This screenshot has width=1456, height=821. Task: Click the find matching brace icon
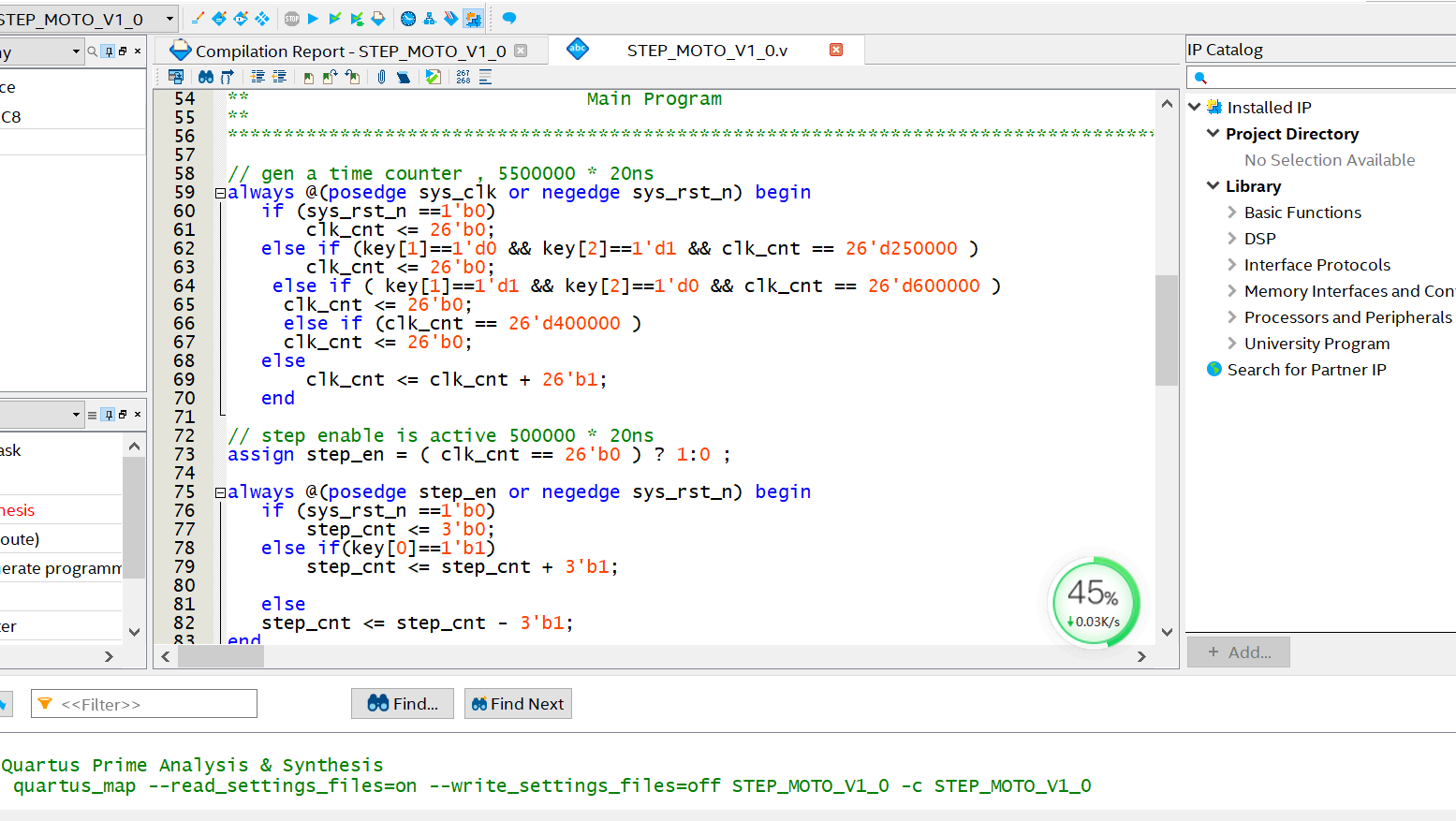click(228, 77)
